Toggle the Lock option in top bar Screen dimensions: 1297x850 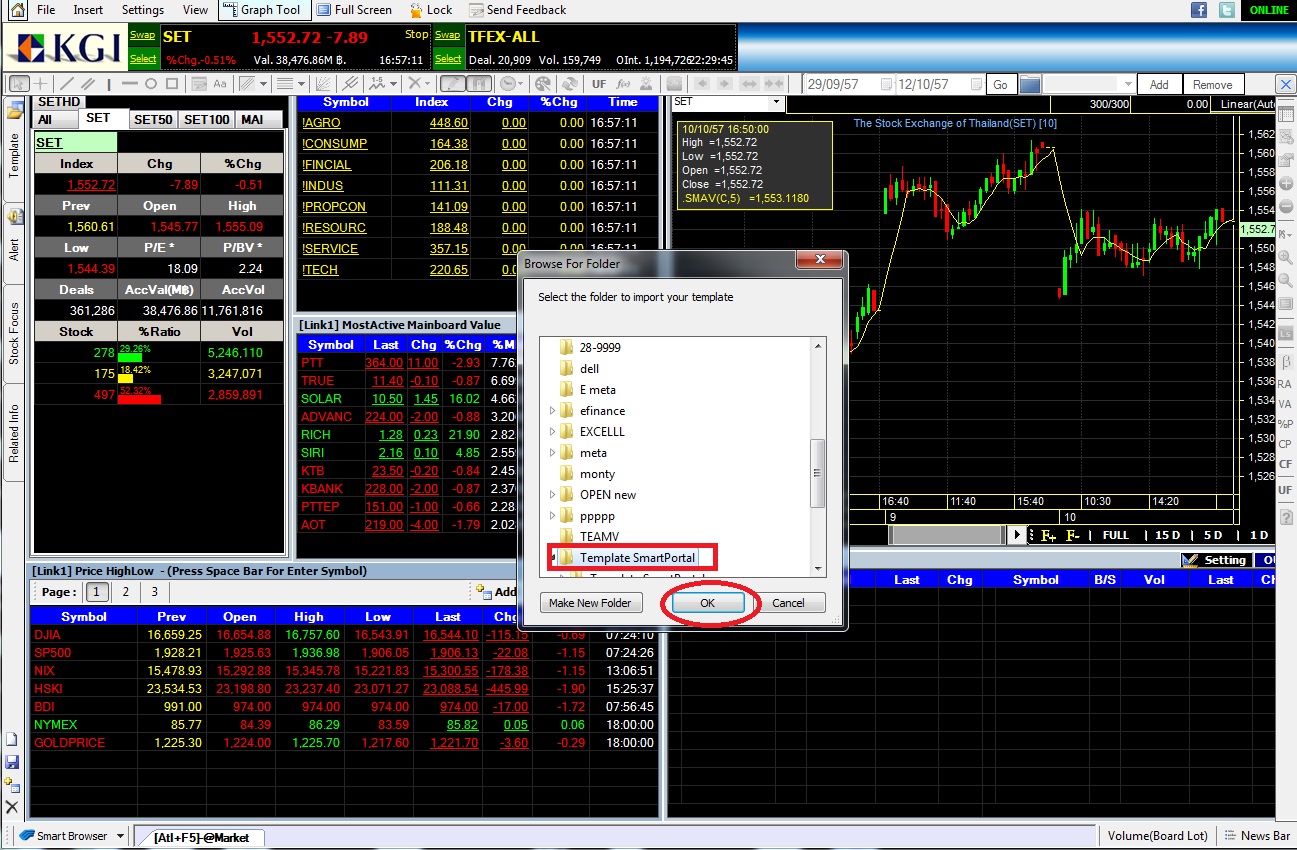[431, 10]
